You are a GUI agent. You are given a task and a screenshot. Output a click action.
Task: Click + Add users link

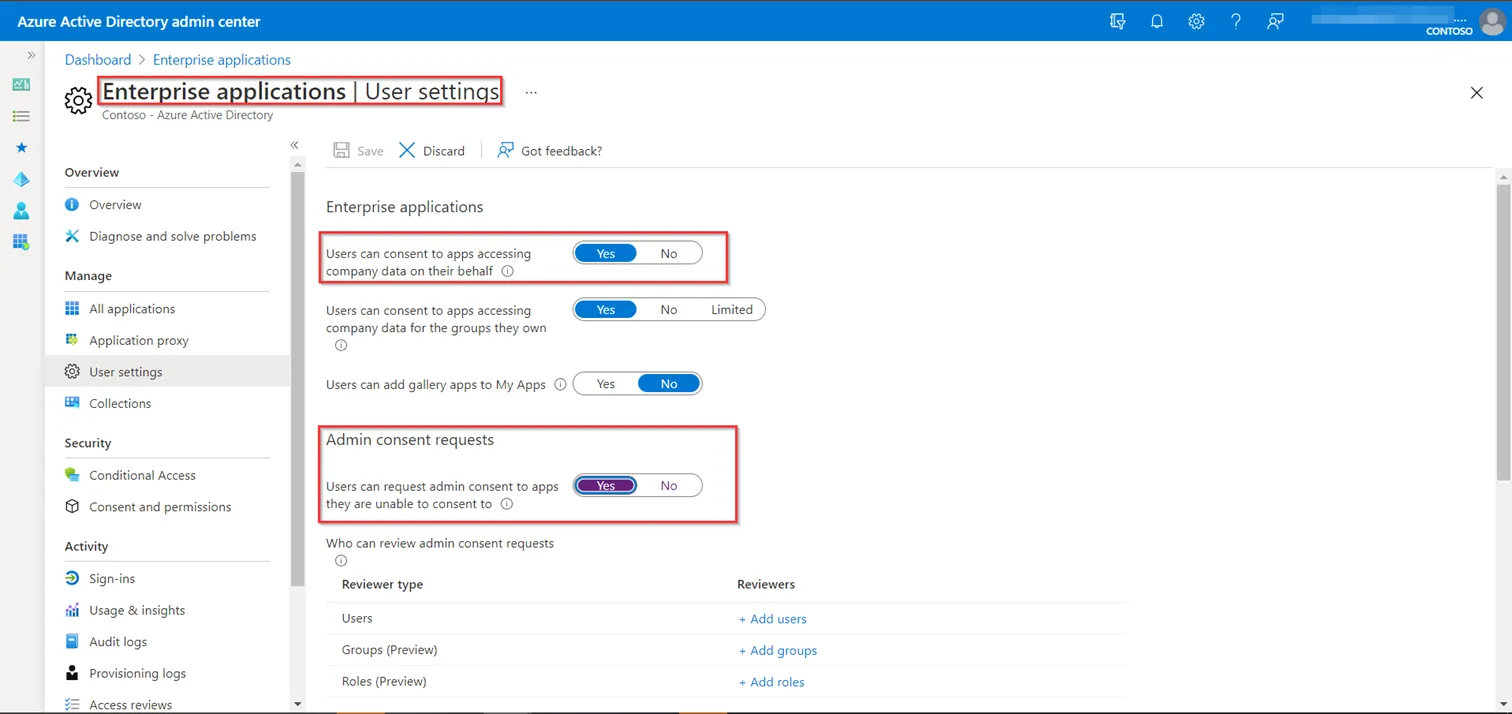point(772,619)
